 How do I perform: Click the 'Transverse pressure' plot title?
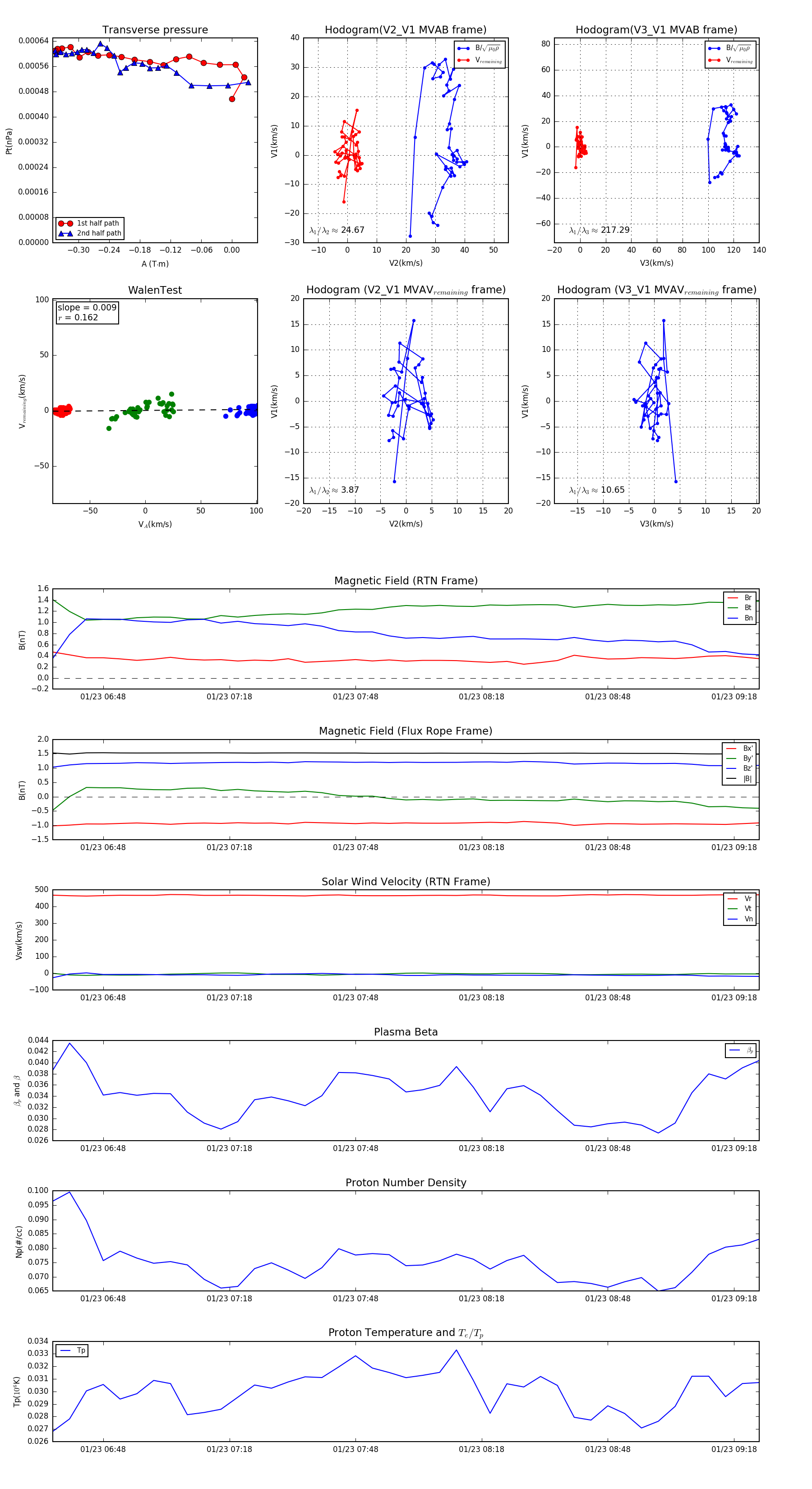click(x=155, y=30)
